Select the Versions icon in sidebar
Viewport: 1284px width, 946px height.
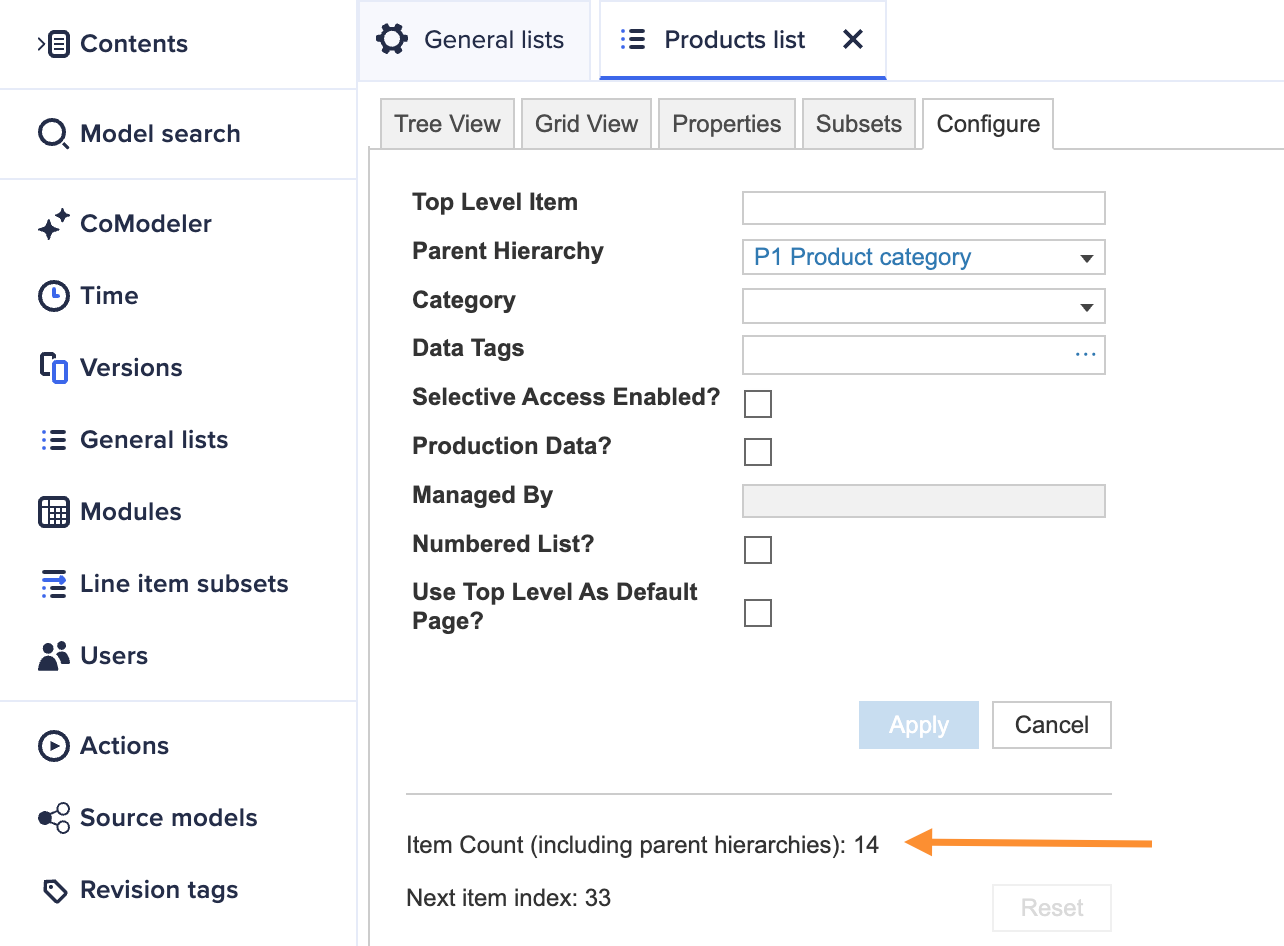pyautogui.click(x=53, y=368)
